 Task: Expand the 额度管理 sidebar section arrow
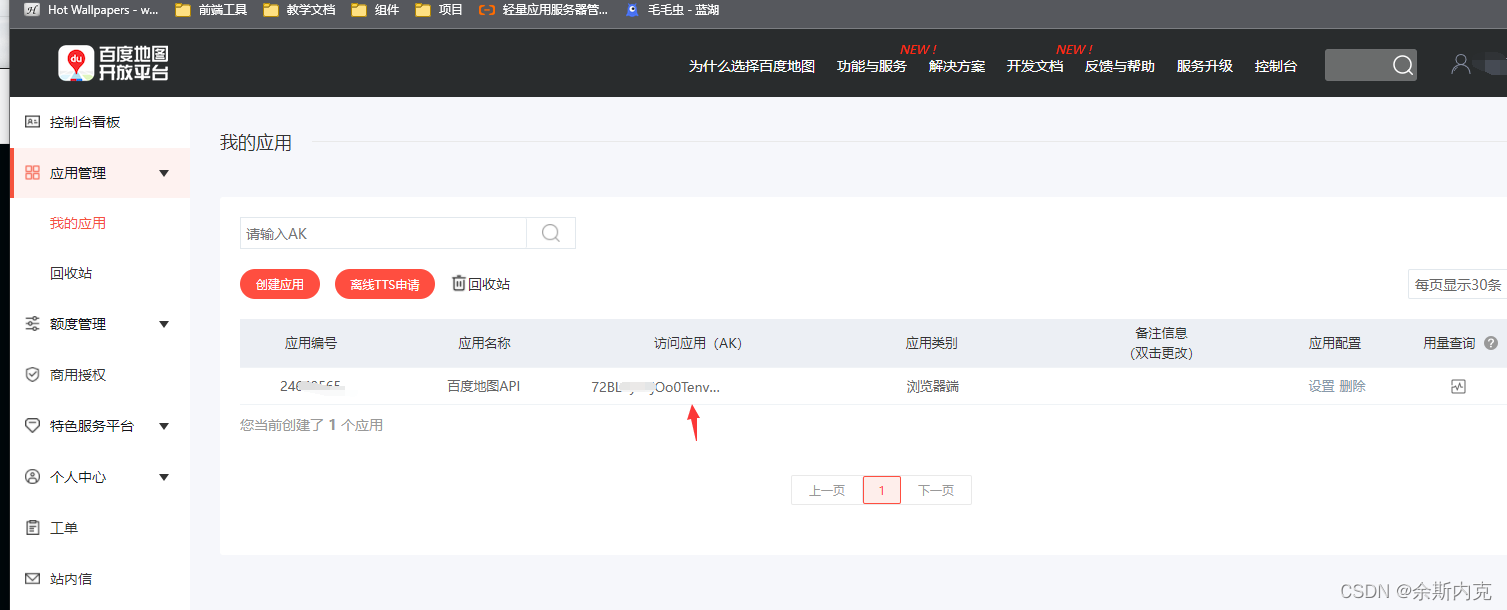[x=164, y=324]
